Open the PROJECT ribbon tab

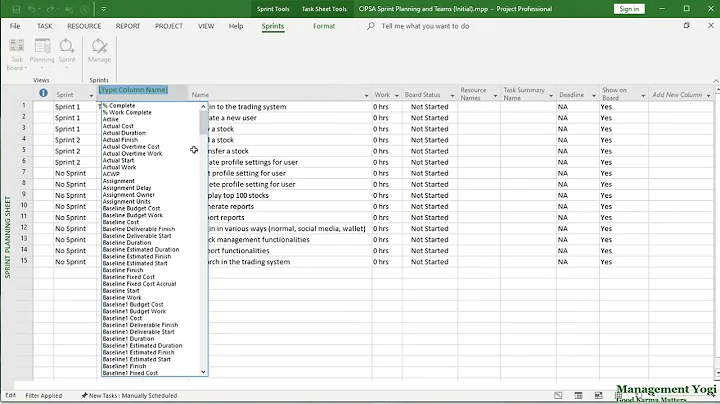169,26
